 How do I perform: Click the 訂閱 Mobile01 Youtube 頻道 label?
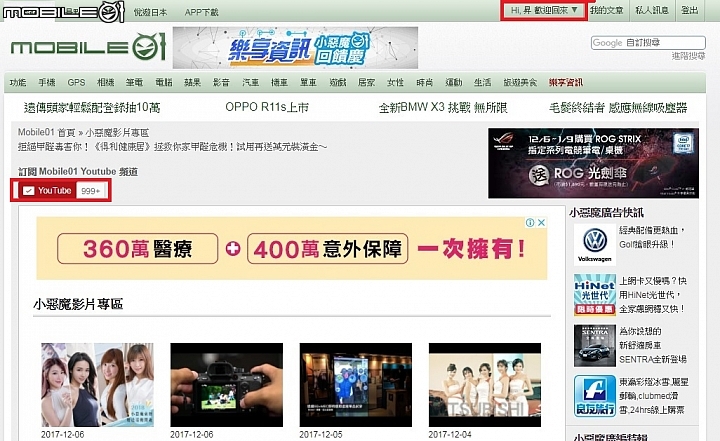(x=78, y=172)
